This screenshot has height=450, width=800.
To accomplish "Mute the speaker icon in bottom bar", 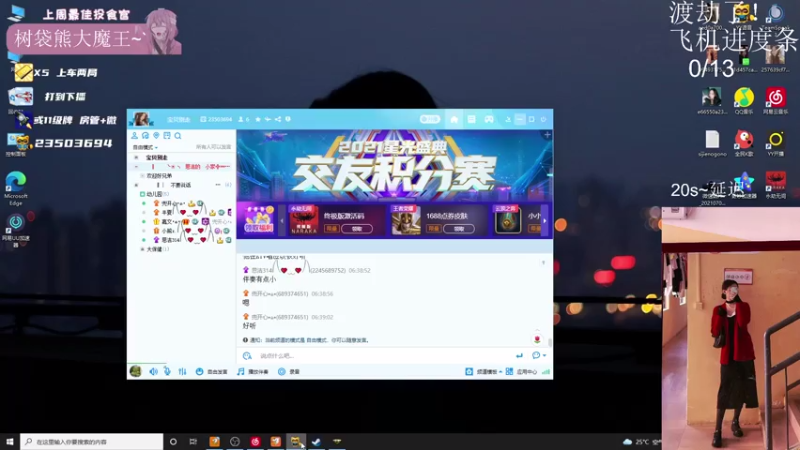I will pos(153,371).
